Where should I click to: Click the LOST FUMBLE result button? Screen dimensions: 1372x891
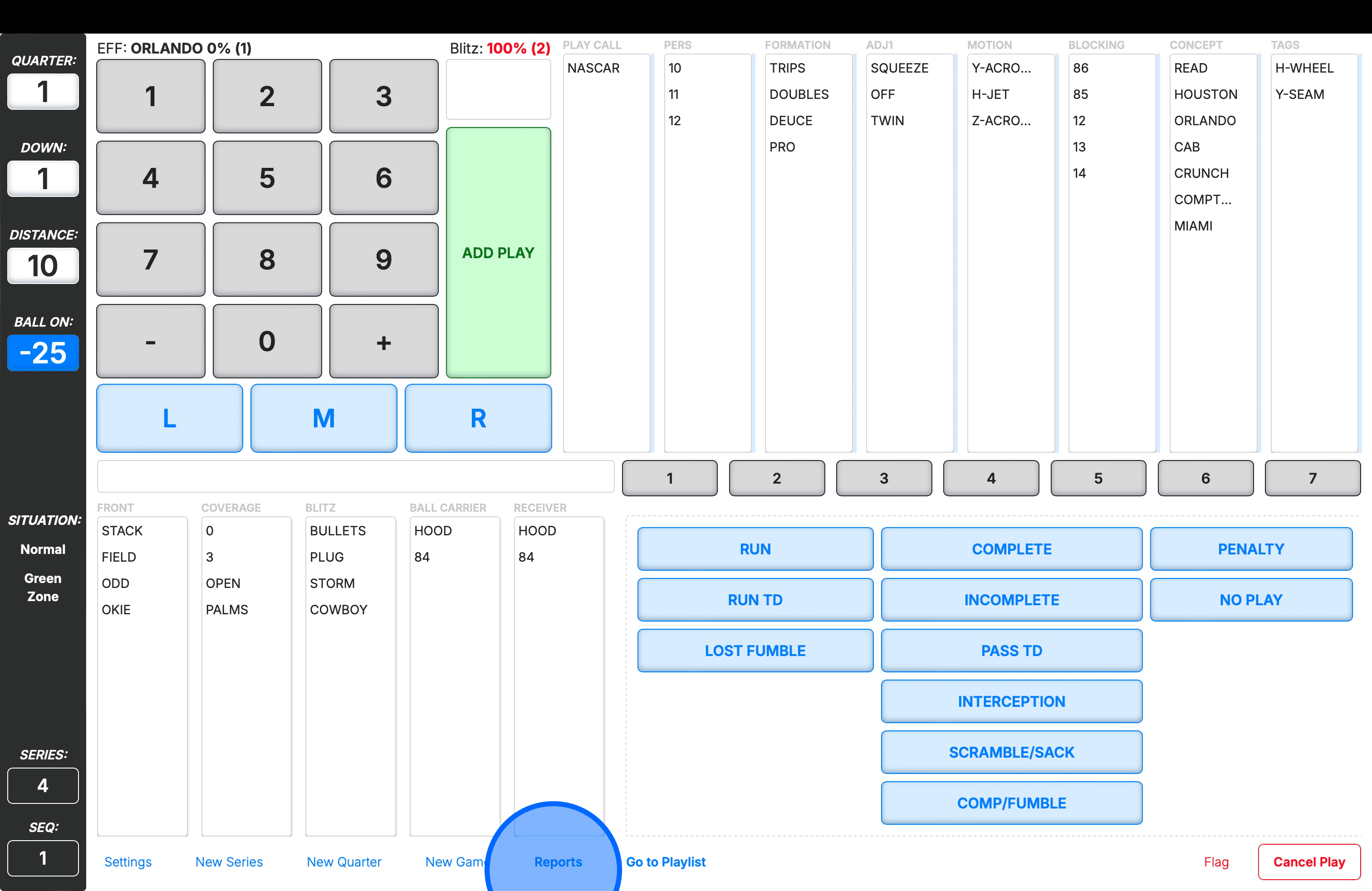point(755,651)
